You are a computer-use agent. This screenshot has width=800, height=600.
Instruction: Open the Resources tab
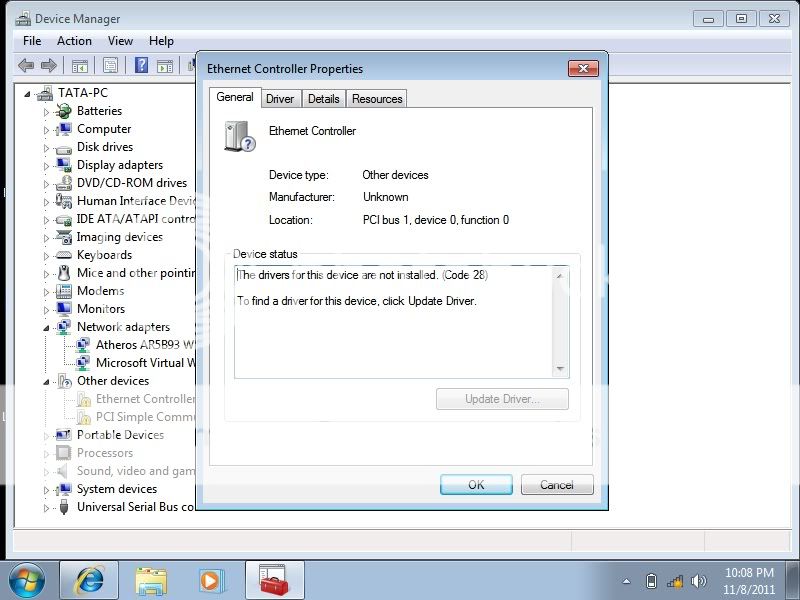pos(377,98)
